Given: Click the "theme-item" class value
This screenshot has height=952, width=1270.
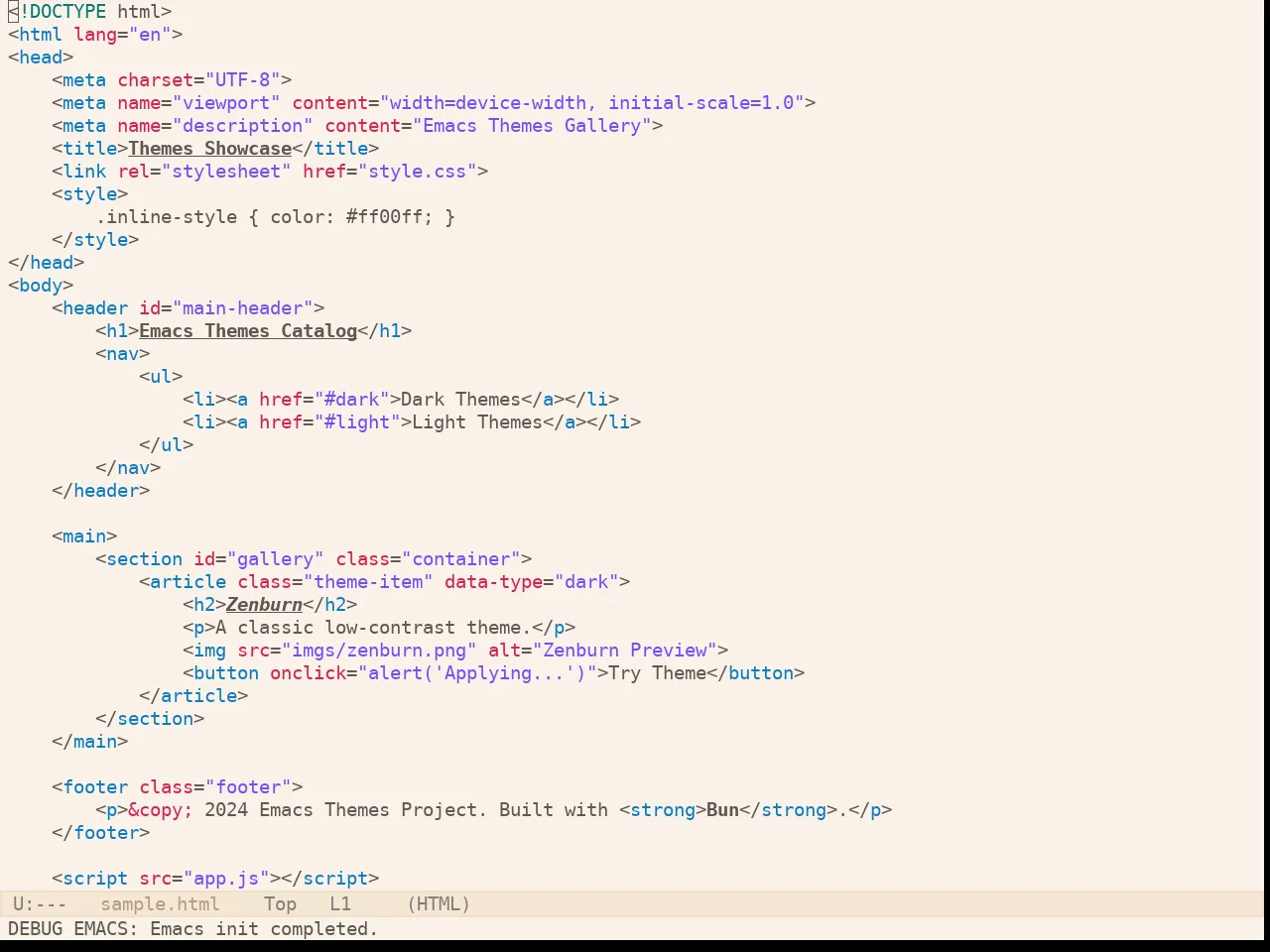Looking at the screenshot, I should click(368, 582).
